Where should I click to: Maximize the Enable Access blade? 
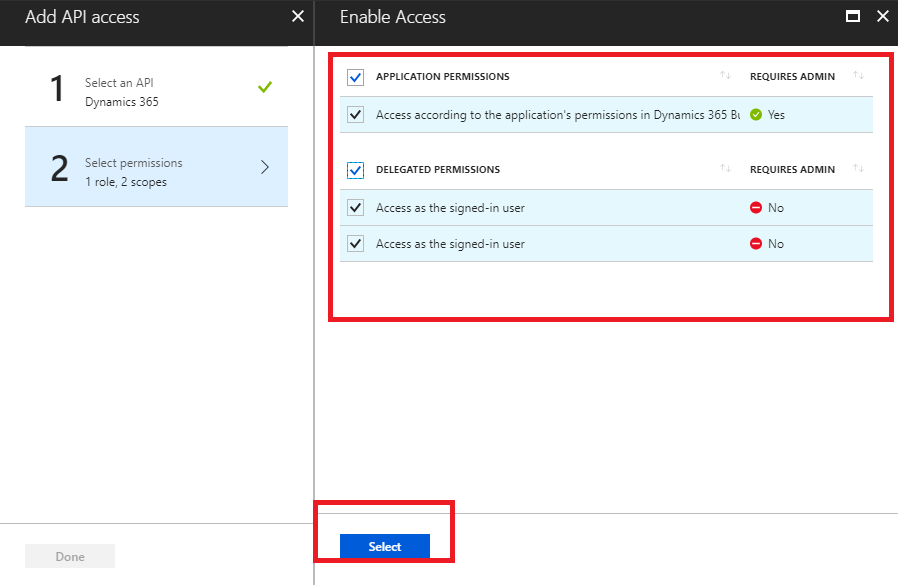click(853, 17)
